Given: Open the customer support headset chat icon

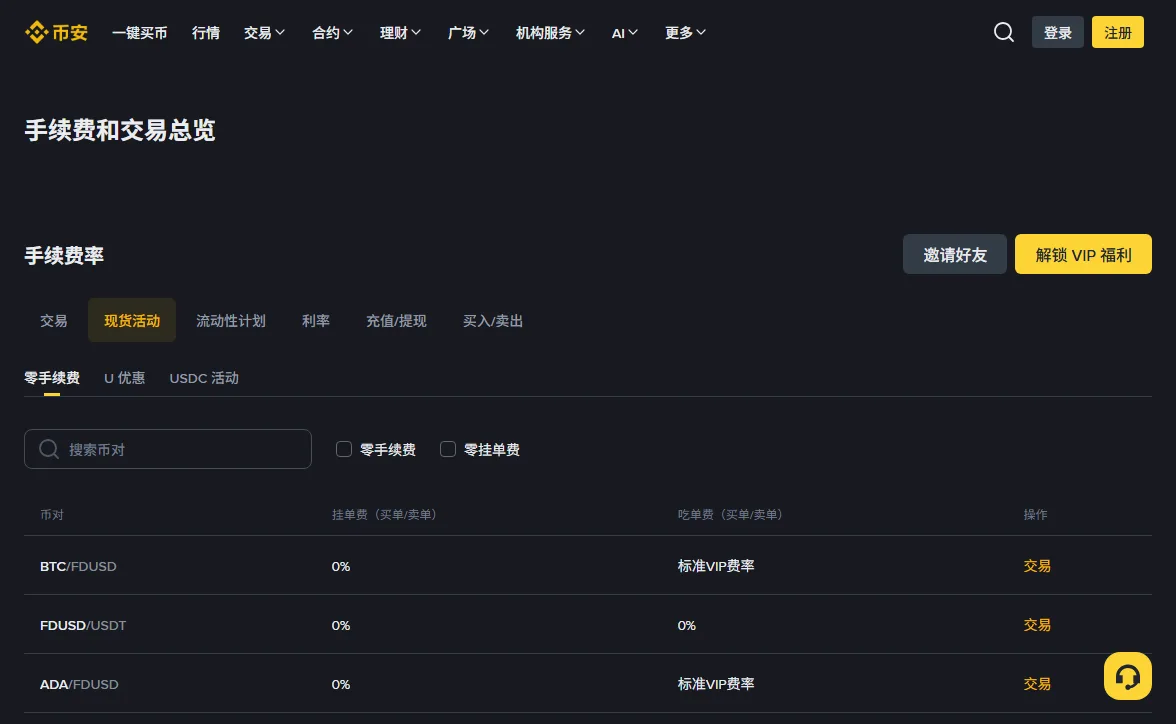Looking at the screenshot, I should pos(1127,676).
